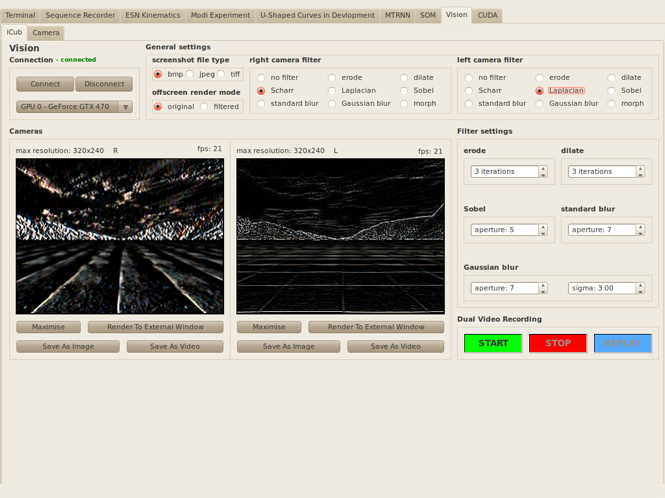Set right camera filter to Sobel
The width and height of the screenshot is (665, 498).
[x=404, y=91]
